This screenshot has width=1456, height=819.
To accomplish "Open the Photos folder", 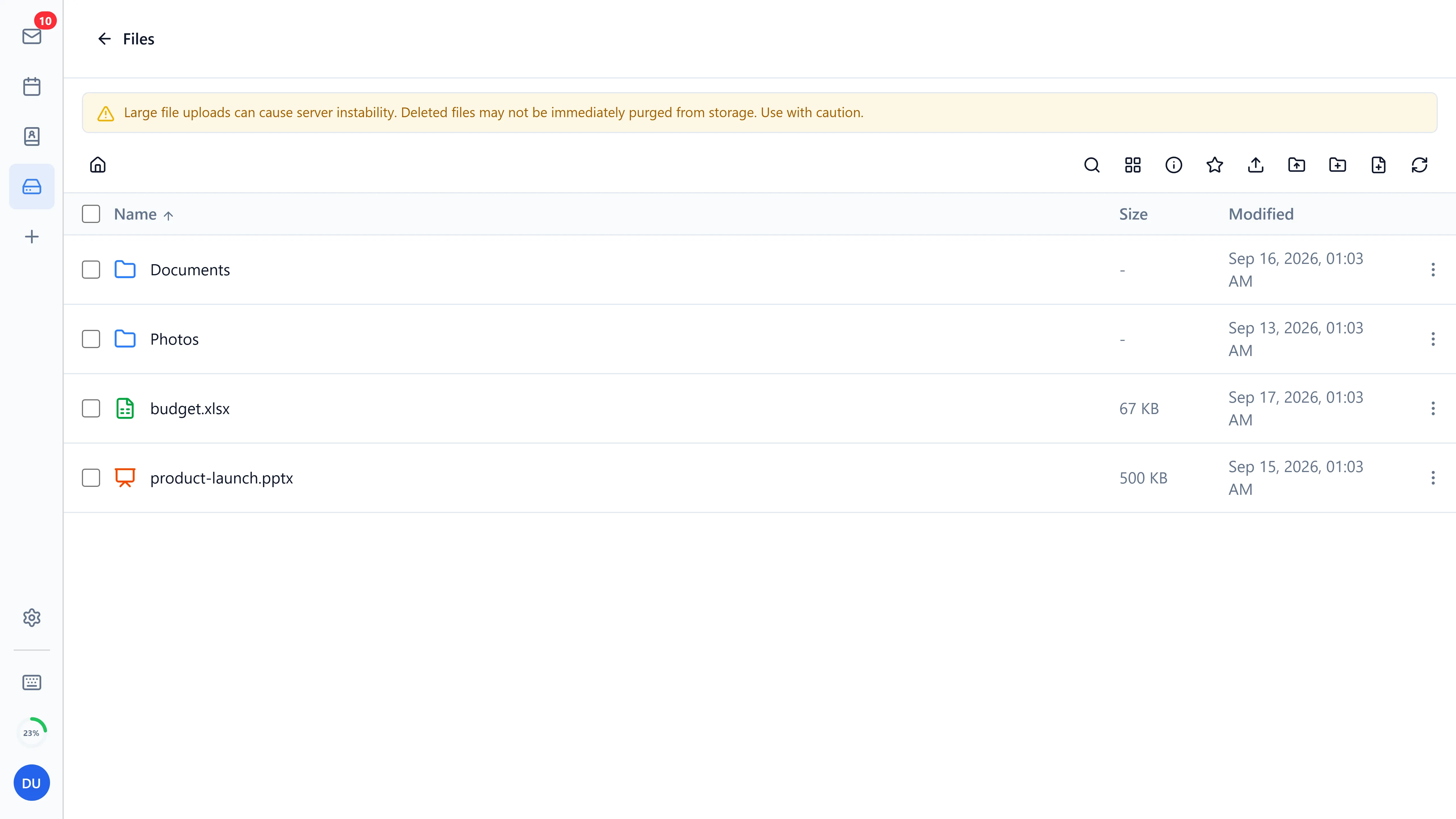I will (175, 339).
